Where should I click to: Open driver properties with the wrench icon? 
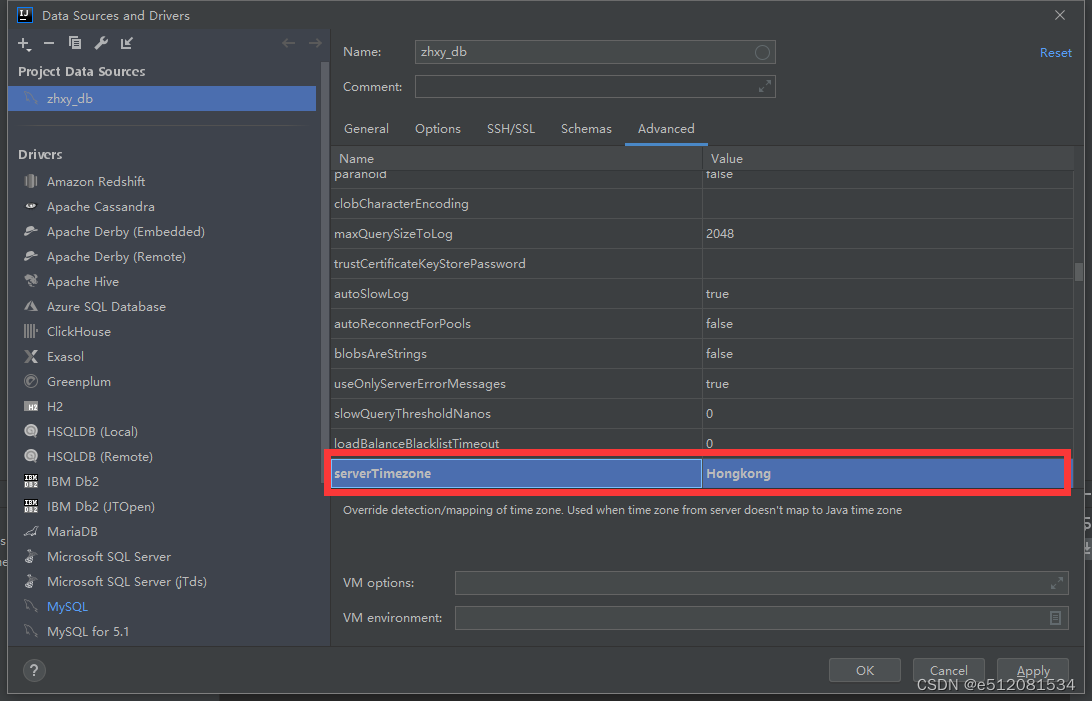[100, 43]
